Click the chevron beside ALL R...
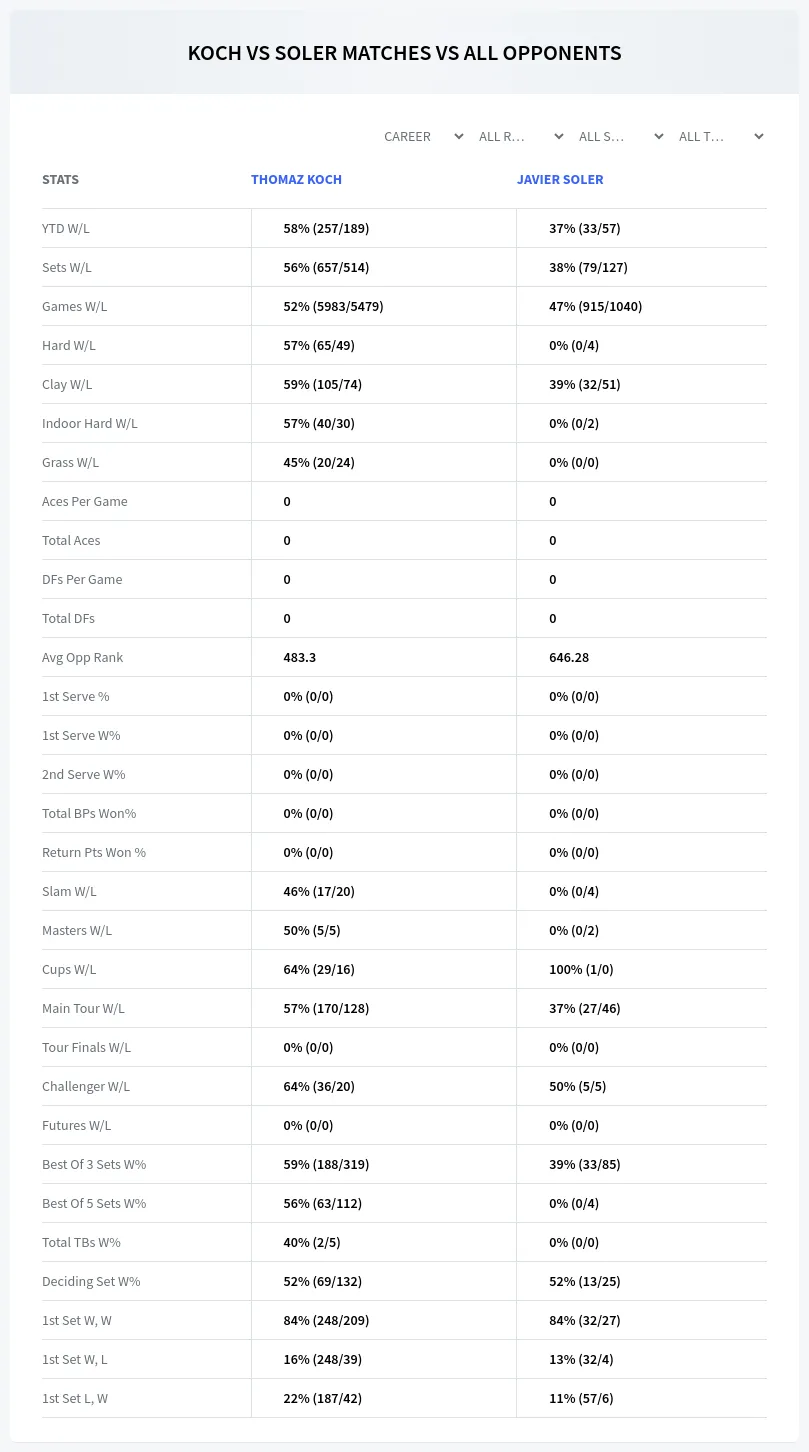Image resolution: width=809 pixels, height=1452 pixels. click(x=559, y=136)
